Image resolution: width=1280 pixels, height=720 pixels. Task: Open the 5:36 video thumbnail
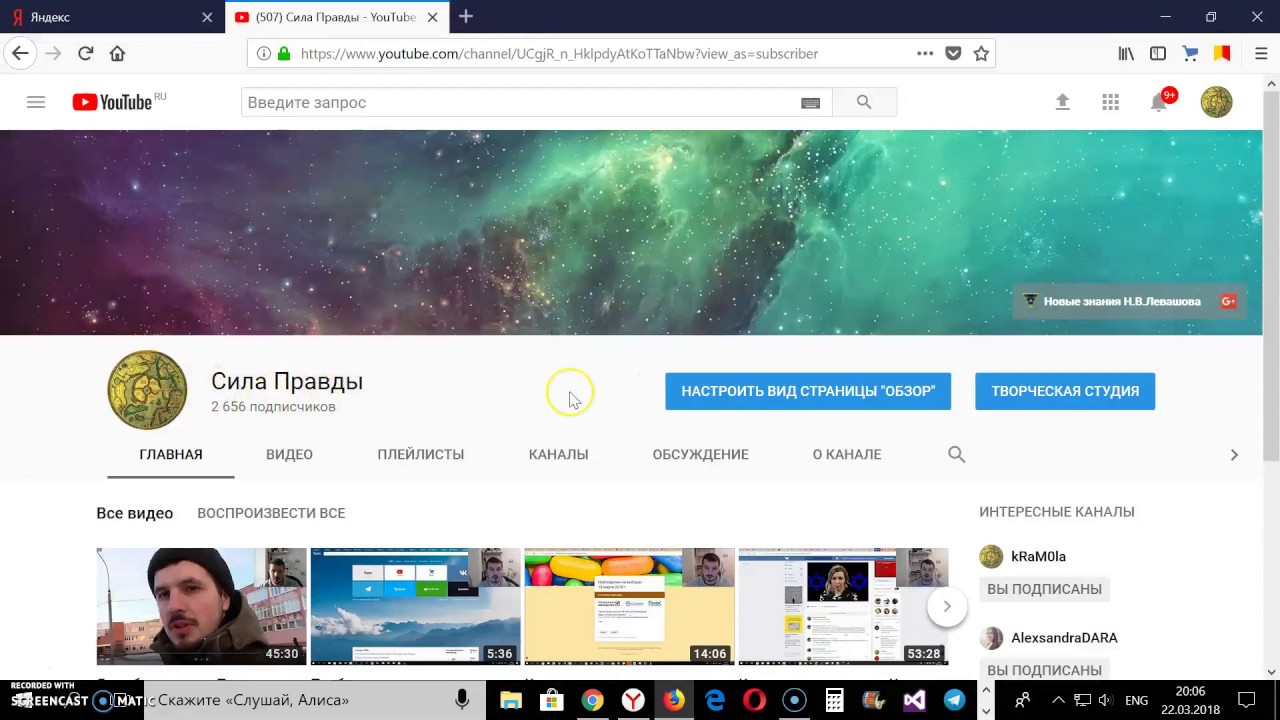pyautogui.click(x=415, y=606)
